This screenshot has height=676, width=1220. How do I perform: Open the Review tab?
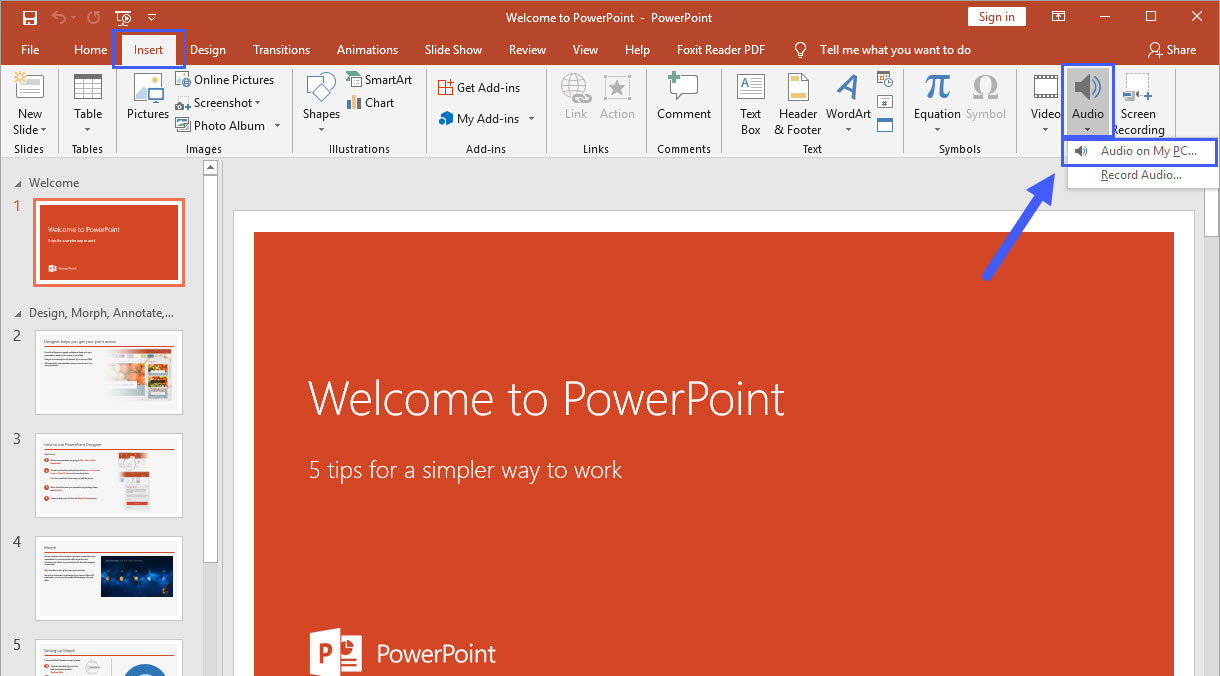coord(527,50)
